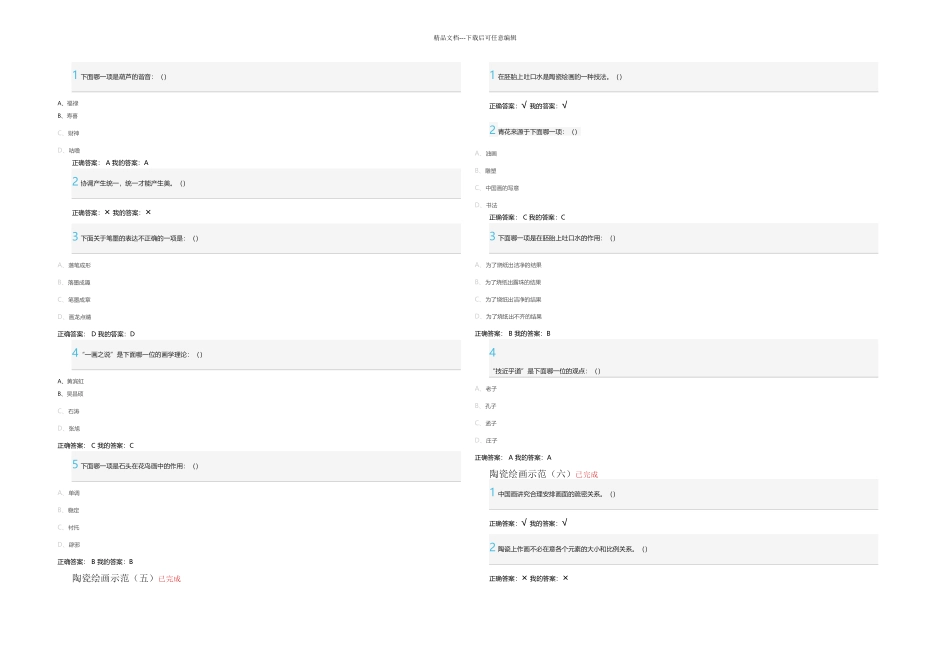Select option D 书法
The image size is (950, 672).
[x=491, y=205]
